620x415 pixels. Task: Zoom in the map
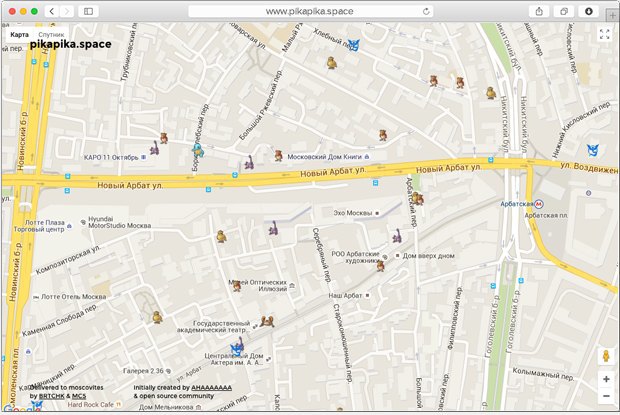[x=606, y=379]
